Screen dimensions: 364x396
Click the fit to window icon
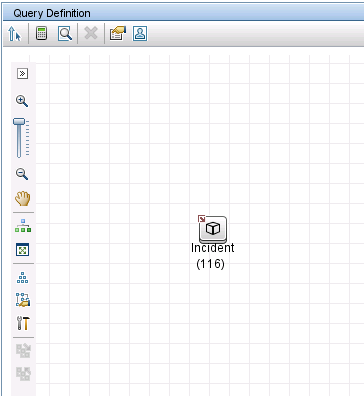click(23, 249)
